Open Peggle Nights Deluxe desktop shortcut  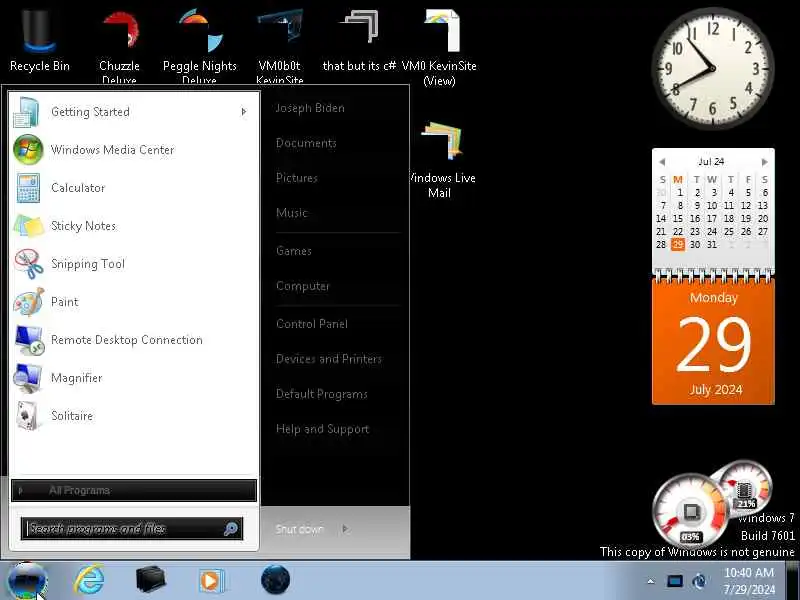click(x=200, y=47)
